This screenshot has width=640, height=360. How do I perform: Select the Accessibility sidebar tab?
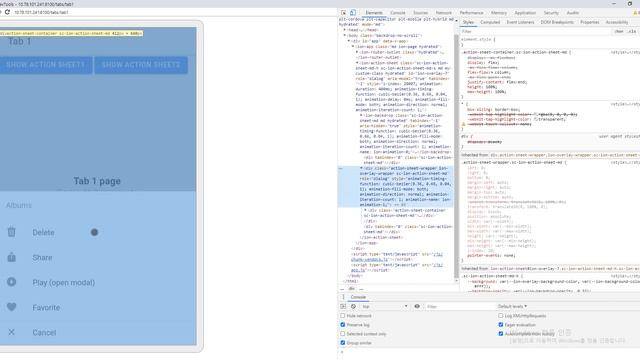(617, 22)
